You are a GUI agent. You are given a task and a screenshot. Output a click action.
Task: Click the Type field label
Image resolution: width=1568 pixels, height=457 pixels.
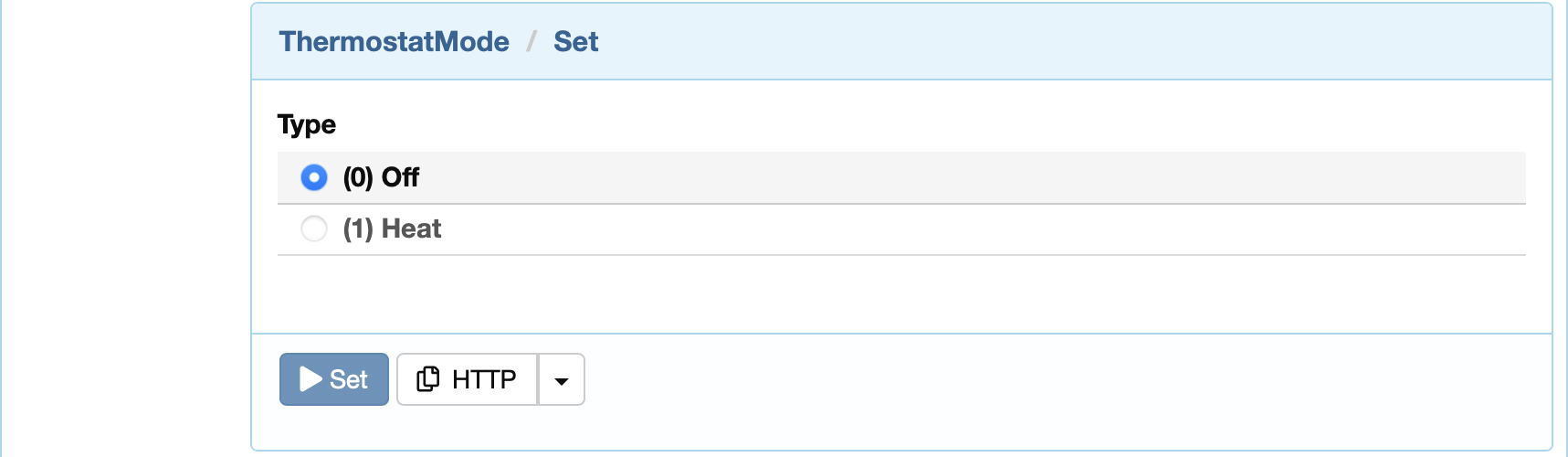(x=307, y=124)
